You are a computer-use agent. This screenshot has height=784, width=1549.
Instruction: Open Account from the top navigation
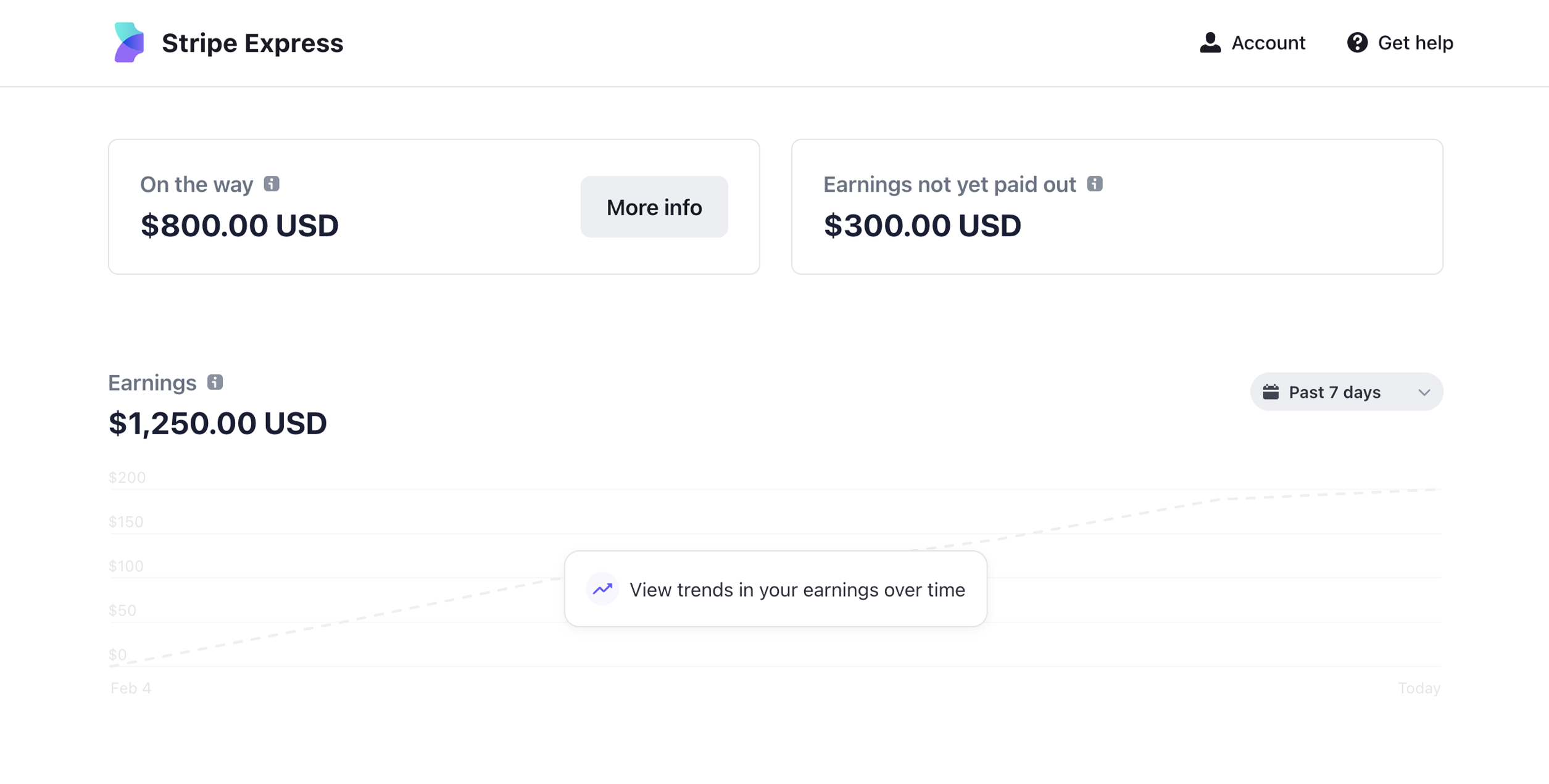(x=1268, y=42)
